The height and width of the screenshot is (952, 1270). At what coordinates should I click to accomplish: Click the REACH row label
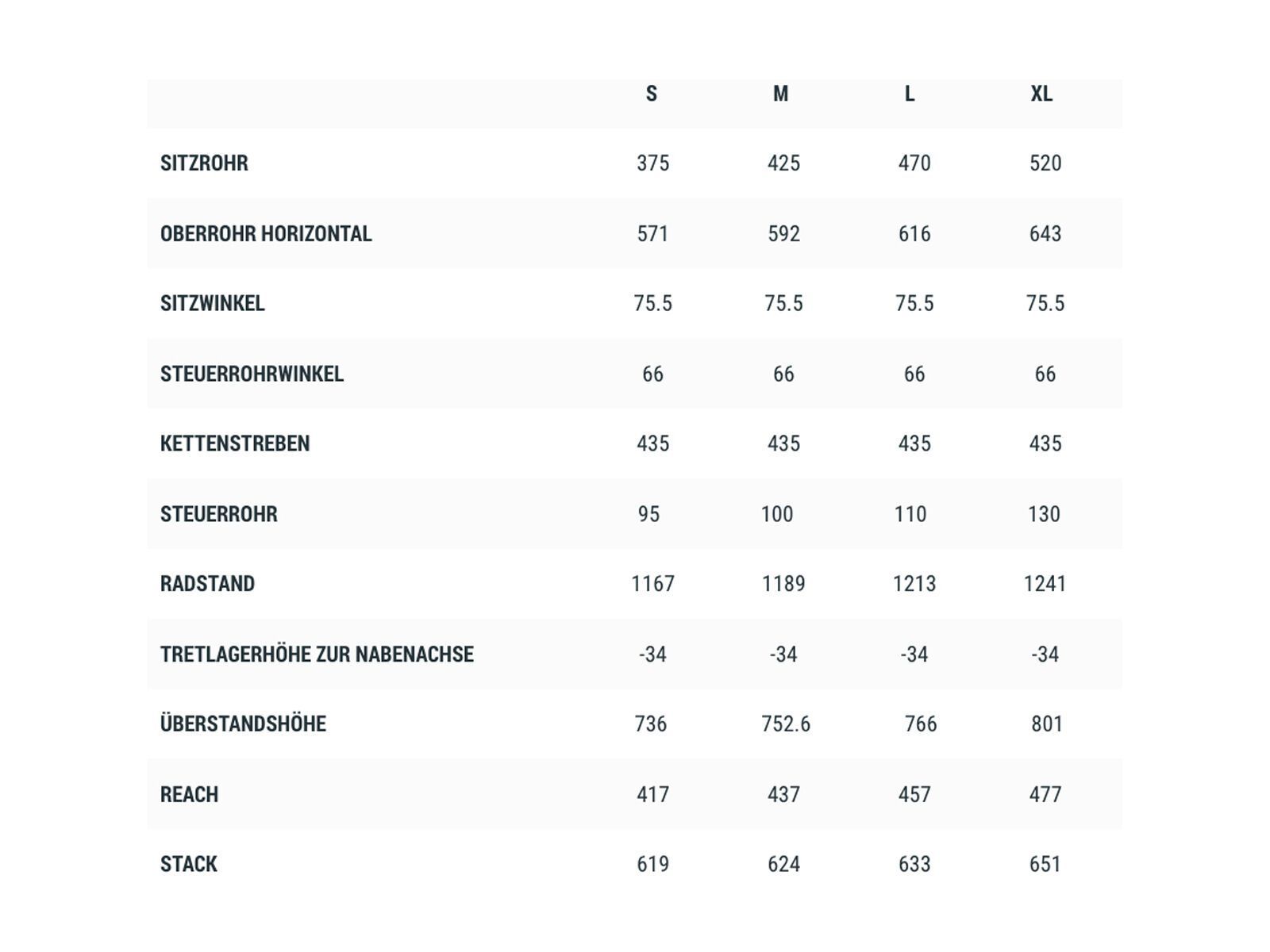[189, 795]
